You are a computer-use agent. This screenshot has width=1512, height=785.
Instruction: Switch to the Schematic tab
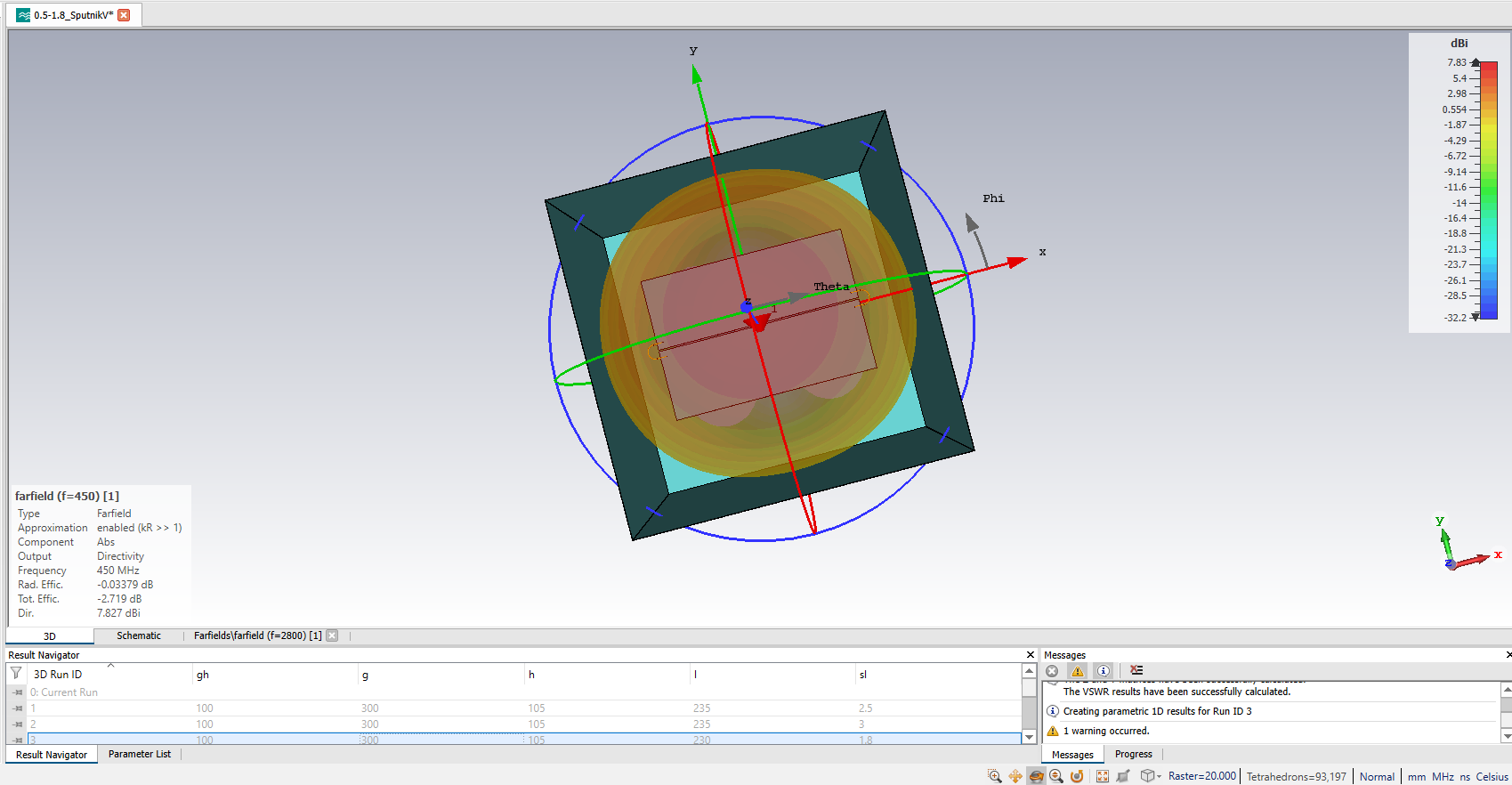tap(139, 635)
